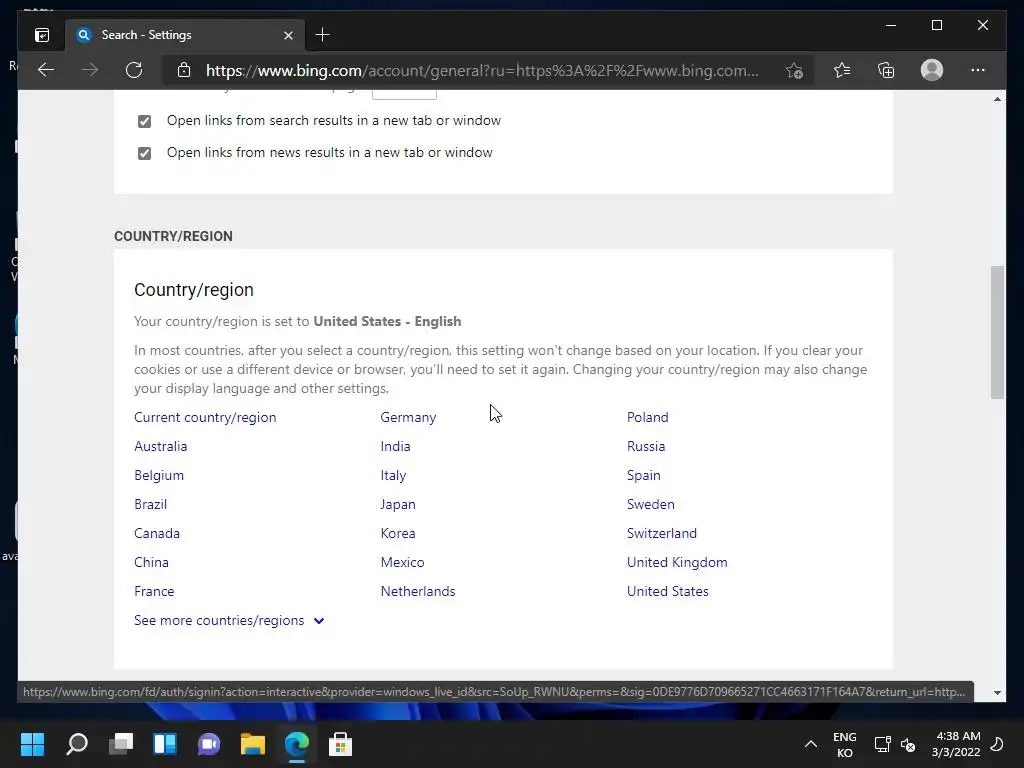Open Edge Settings and more menu
Viewport: 1024px width, 768px height.
tap(978, 70)
